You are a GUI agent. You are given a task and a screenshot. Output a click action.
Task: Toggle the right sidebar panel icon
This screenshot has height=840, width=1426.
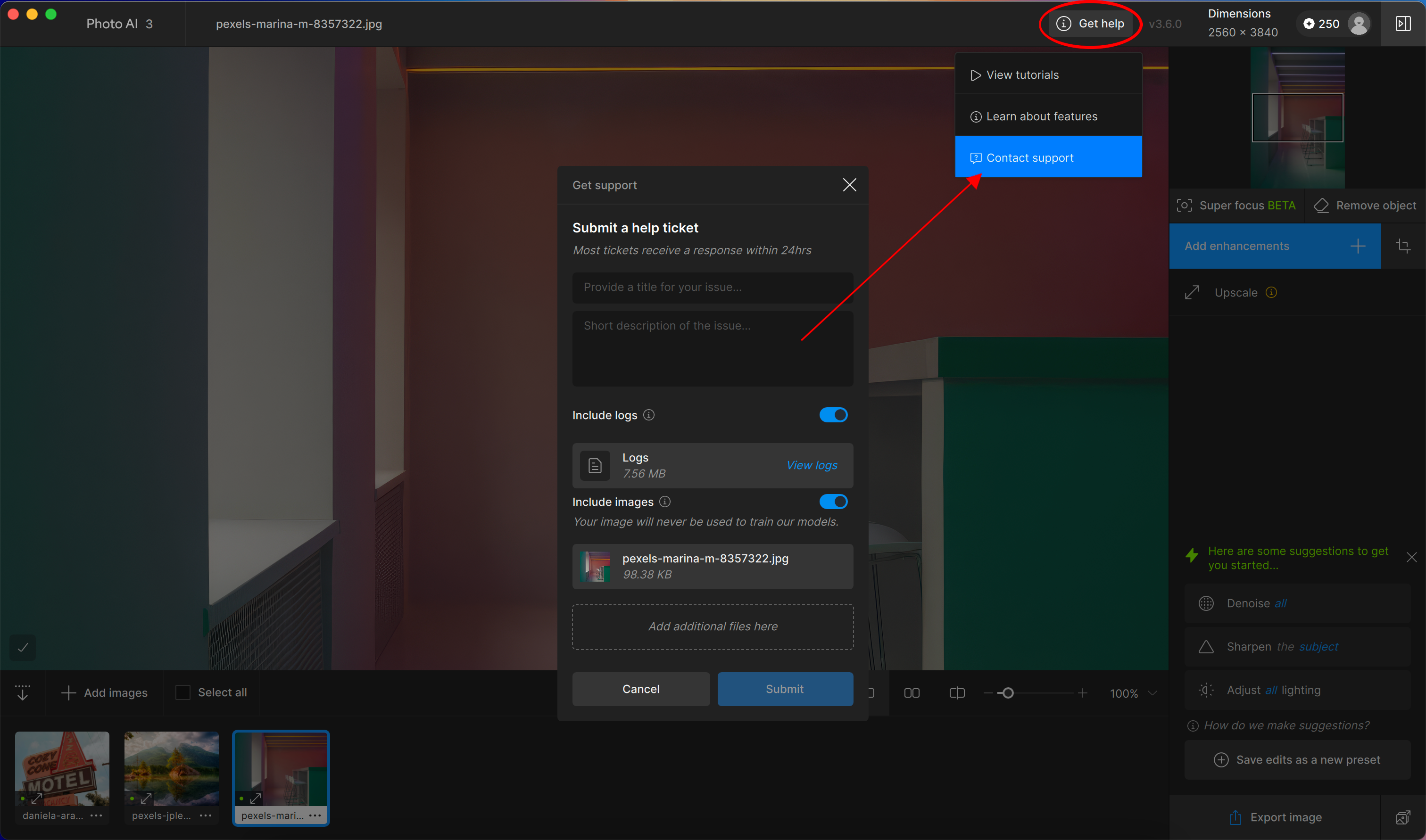[x=1403, y=24]
